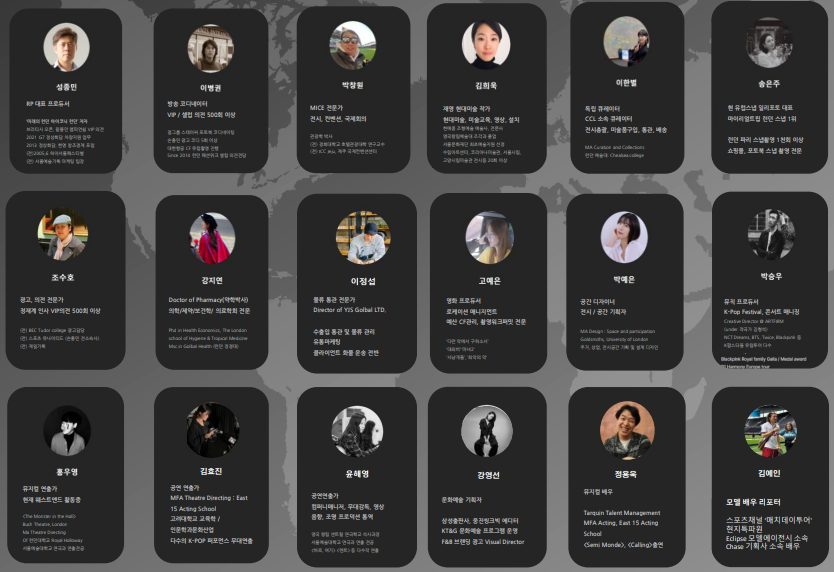Open 윤혜영's black-and-white profile image
This screenshot has height=572, width=834.
coord(357,432)
